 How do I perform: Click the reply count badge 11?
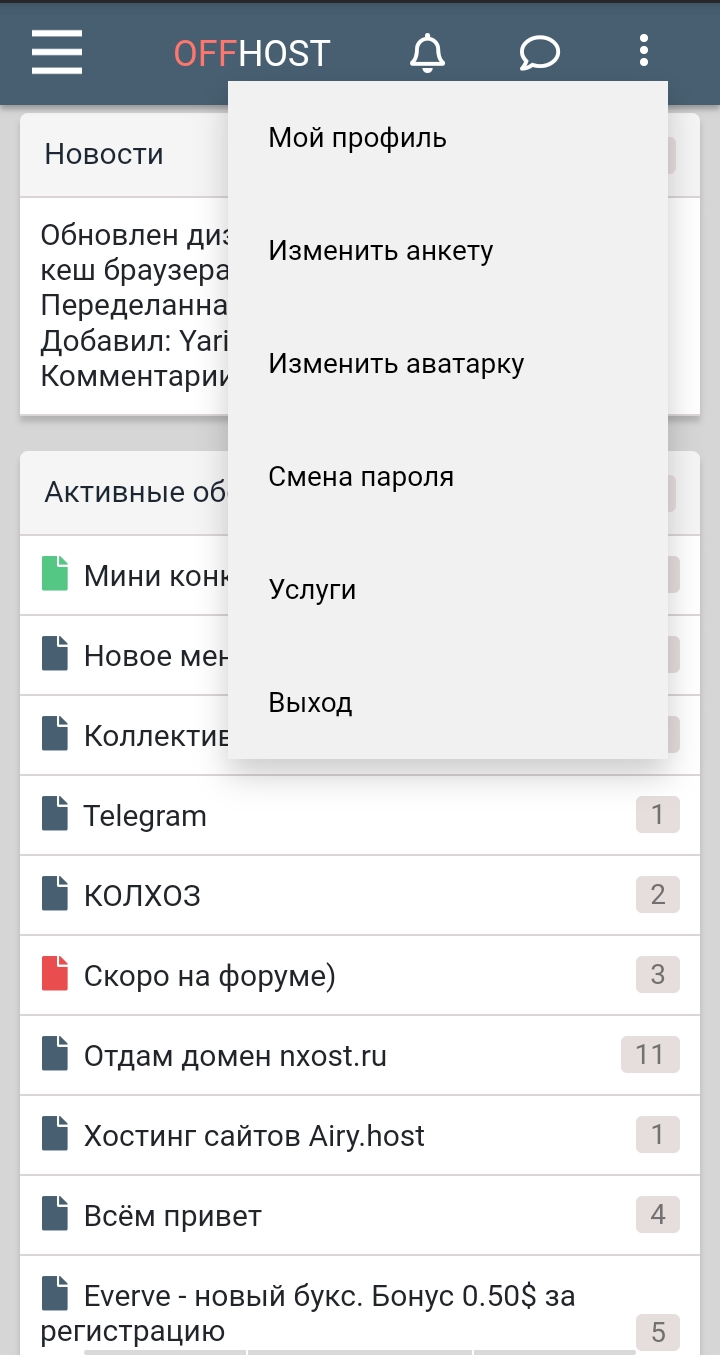coord(650,1055)
